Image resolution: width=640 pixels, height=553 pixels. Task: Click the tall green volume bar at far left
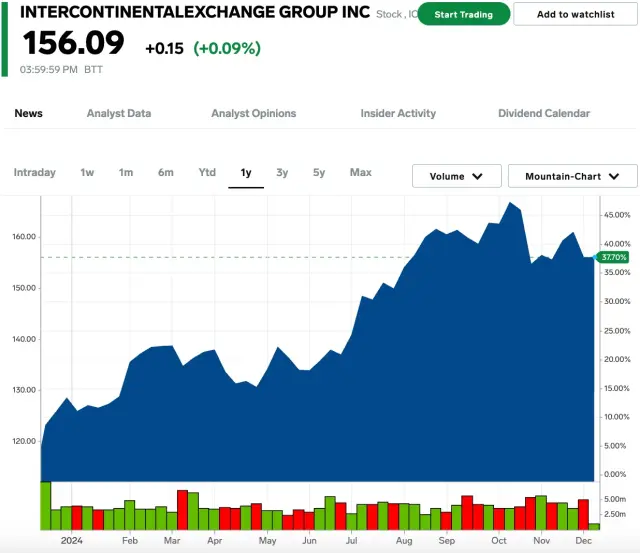45,505
